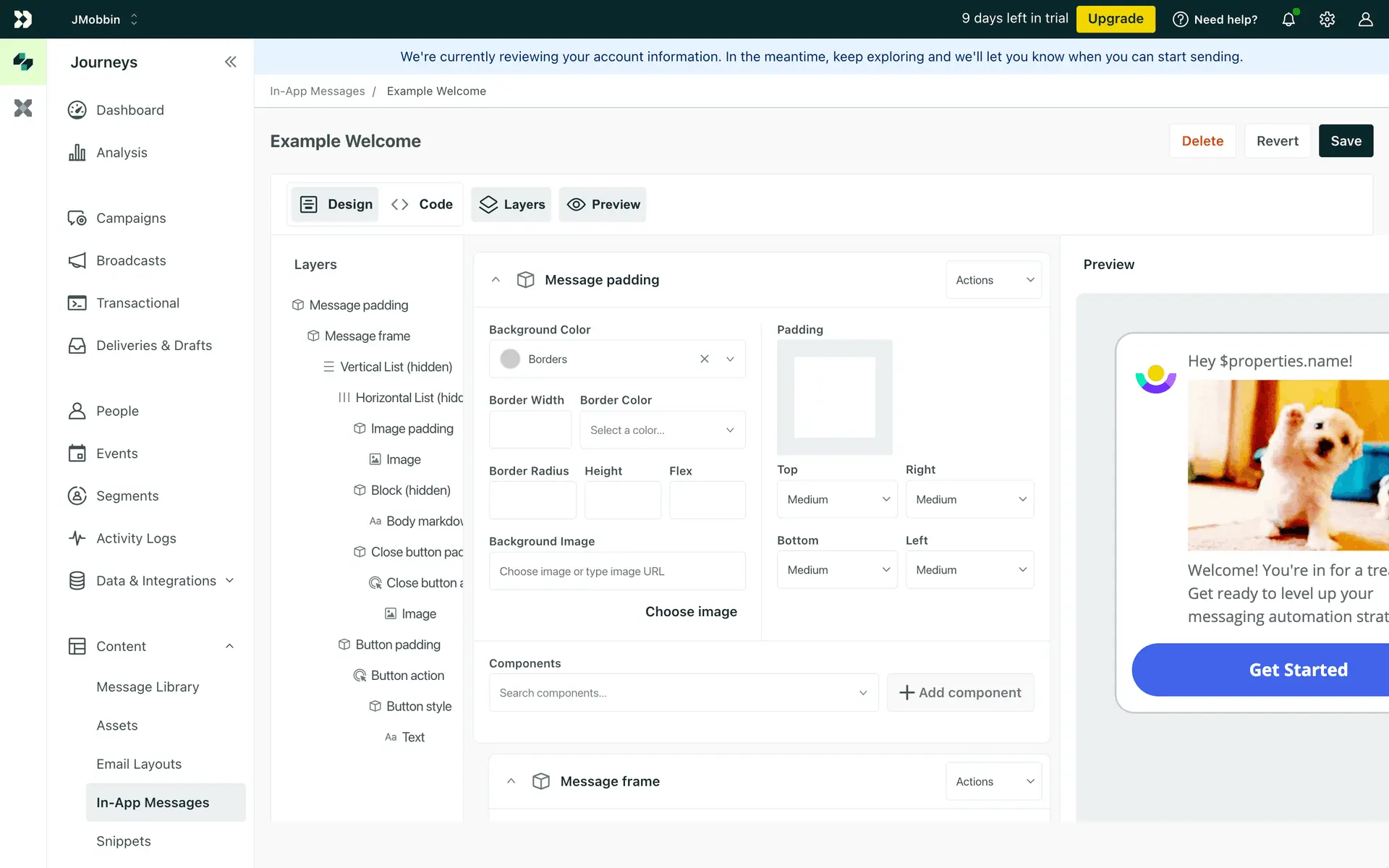Switch to the Design tab
This screenshot has height=868, width=1389.
click(x=336, y=205)
